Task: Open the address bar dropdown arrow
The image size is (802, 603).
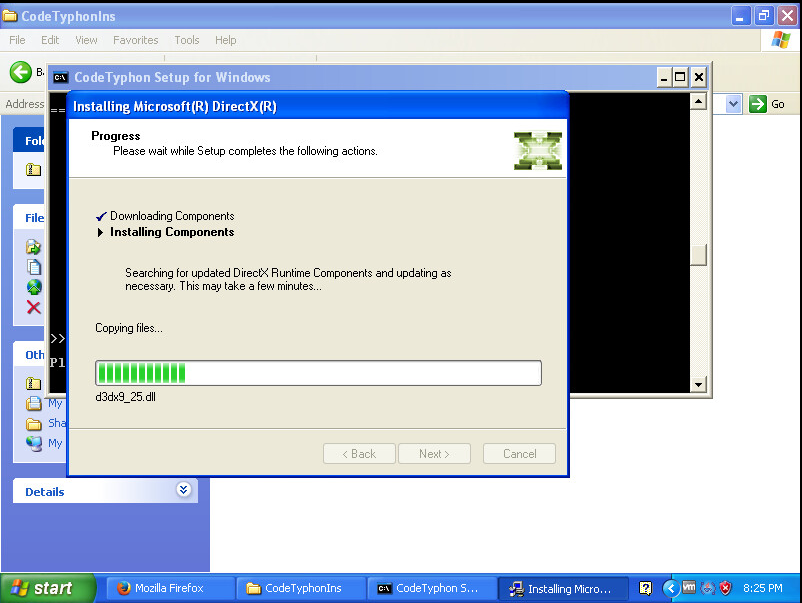Action: coord(733,104)
